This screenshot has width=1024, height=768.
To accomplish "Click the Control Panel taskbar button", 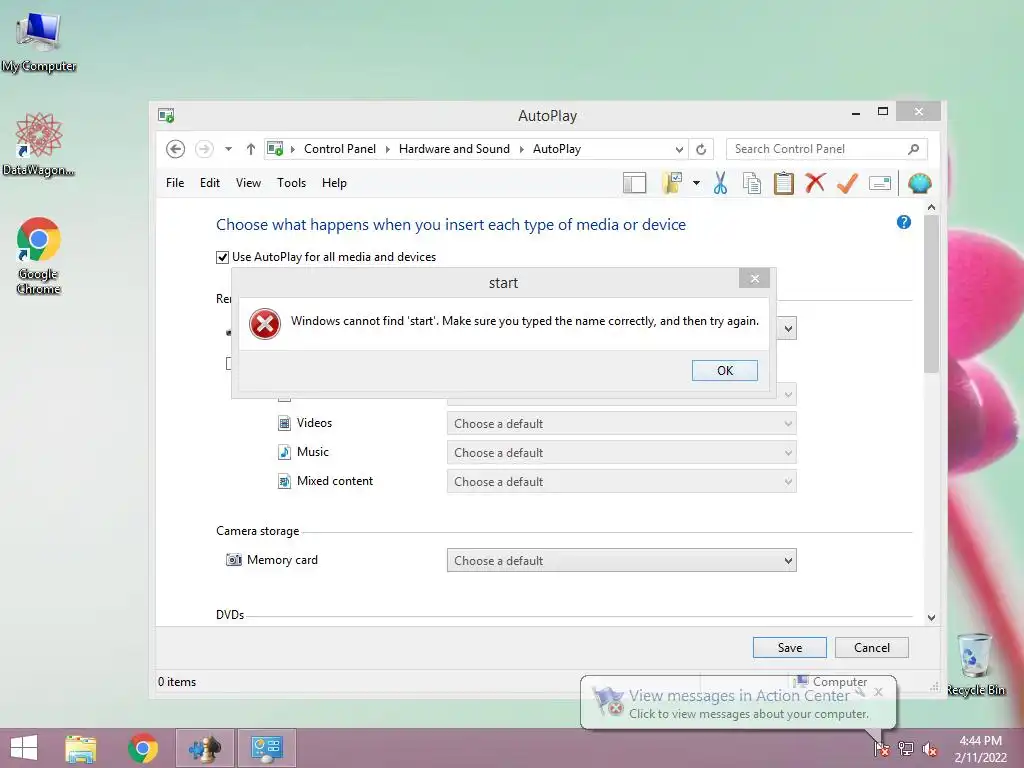I will pyautogui.click(x=266, y=748).
